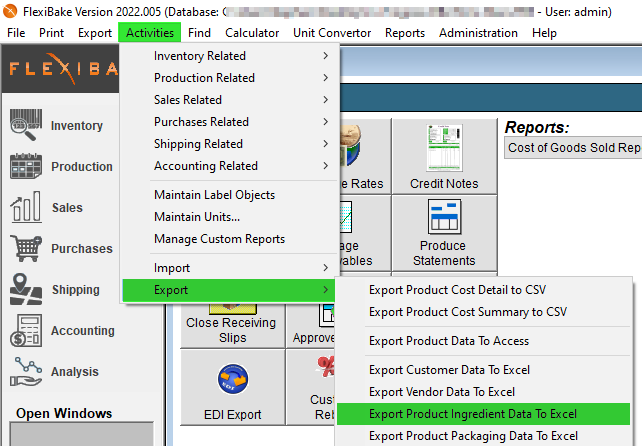The image size is (642, 446).
Task: Expand Shipping Related submenu arrow
Action: click(326, 144)
